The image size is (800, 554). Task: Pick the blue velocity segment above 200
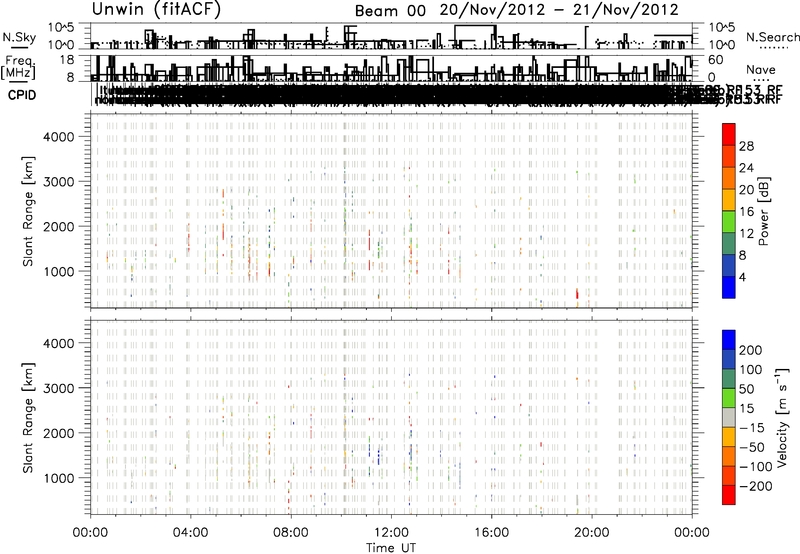(x=729, y=340)
